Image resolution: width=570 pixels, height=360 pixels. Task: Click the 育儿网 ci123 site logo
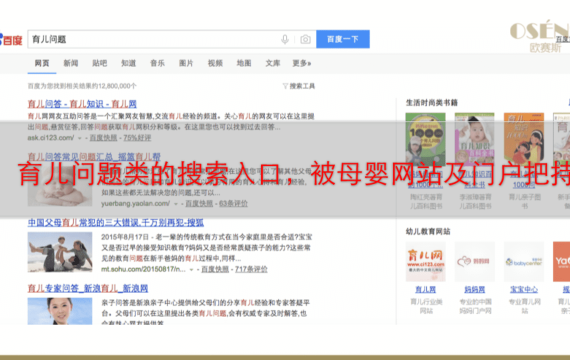click(425, 262)
